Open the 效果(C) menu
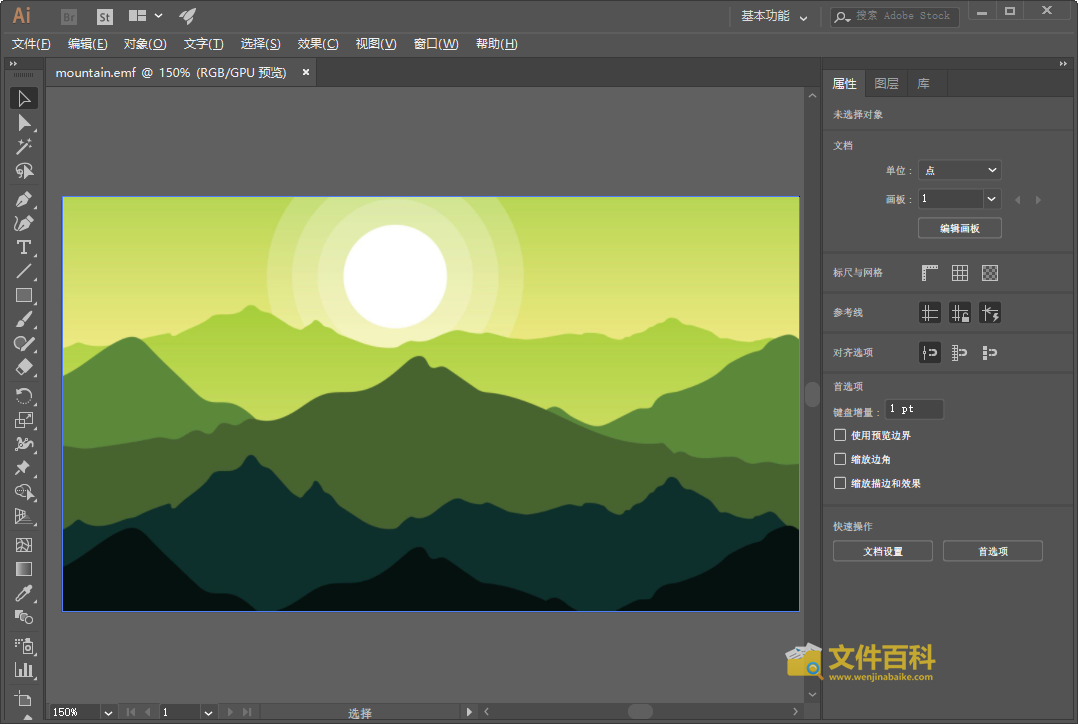The height and width of the screenshot is (724, 1078). pos(318,44)
